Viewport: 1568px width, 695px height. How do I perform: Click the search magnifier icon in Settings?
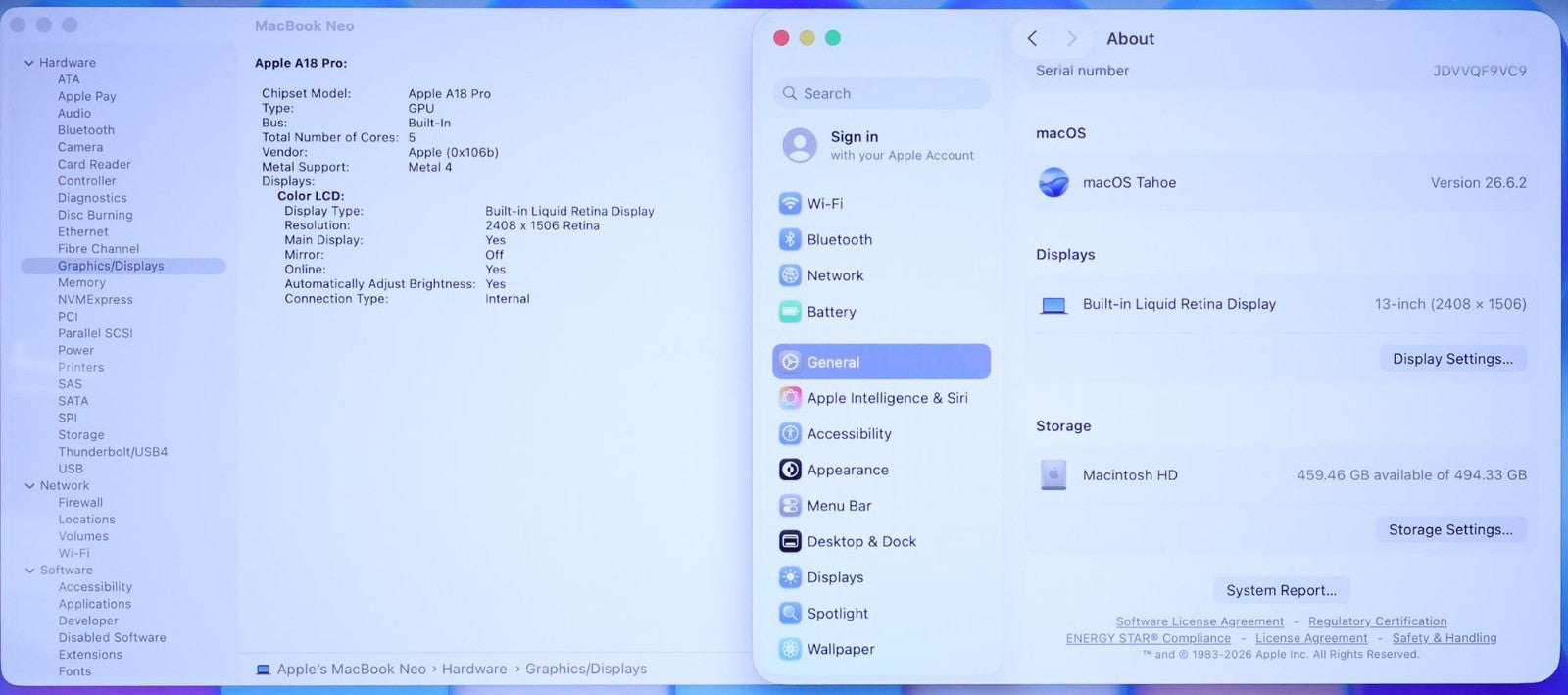[790, 93]
